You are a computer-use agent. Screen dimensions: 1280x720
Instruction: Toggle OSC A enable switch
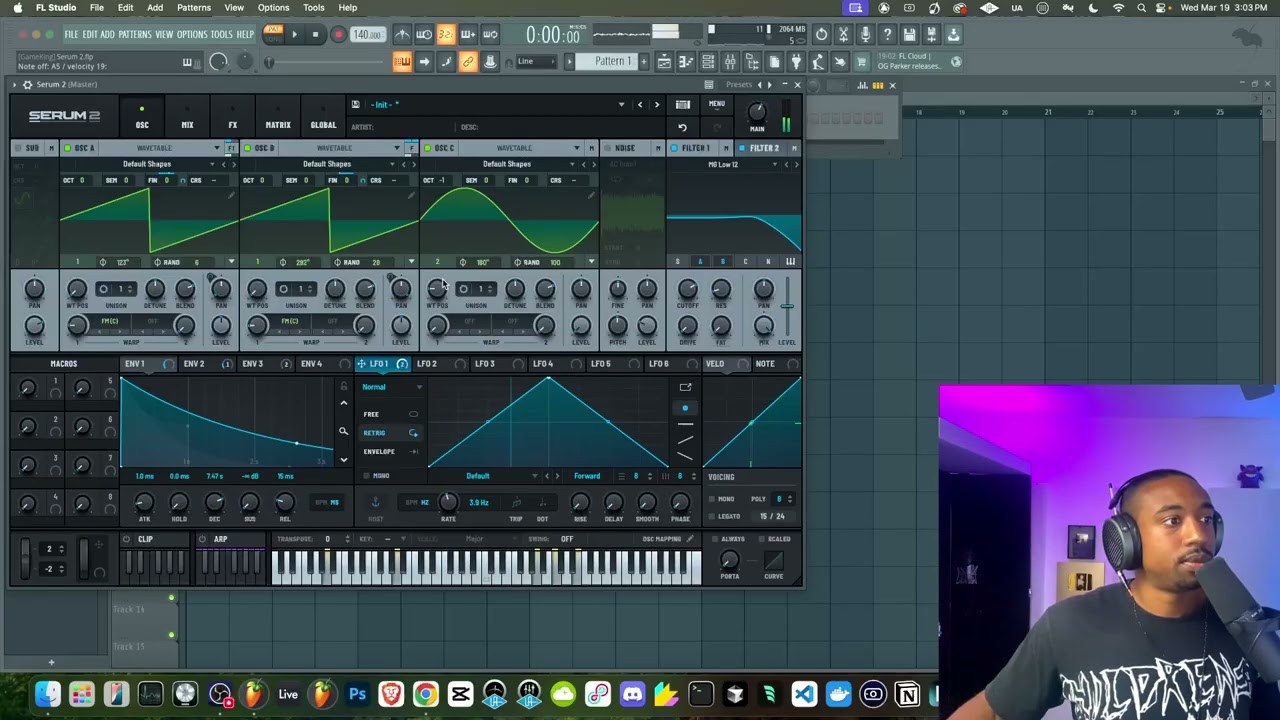pos(67,148)
